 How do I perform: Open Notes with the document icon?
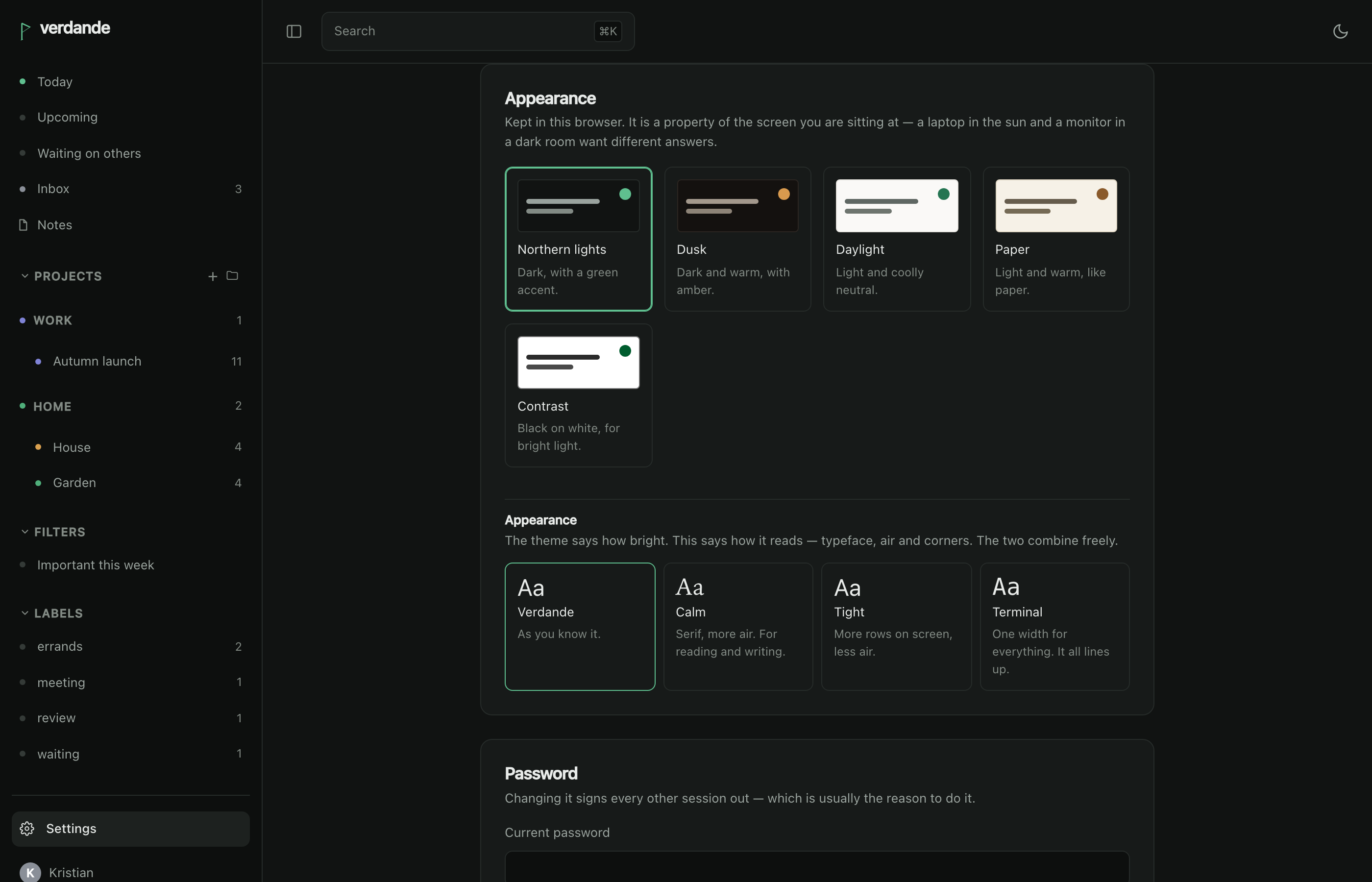coord(23,224)
